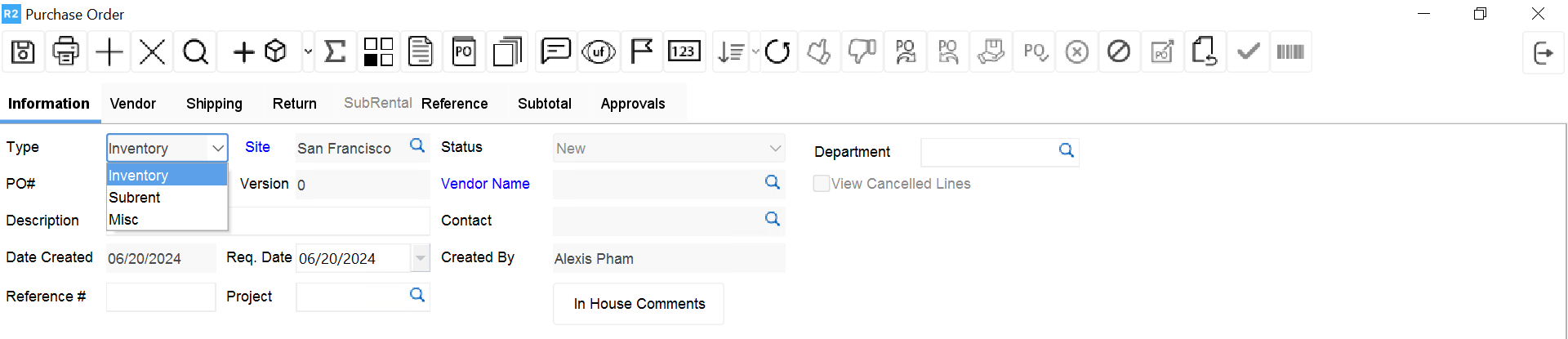Switch to the Vendor tab
1568x339 pixels.
[x=133, y=104]
